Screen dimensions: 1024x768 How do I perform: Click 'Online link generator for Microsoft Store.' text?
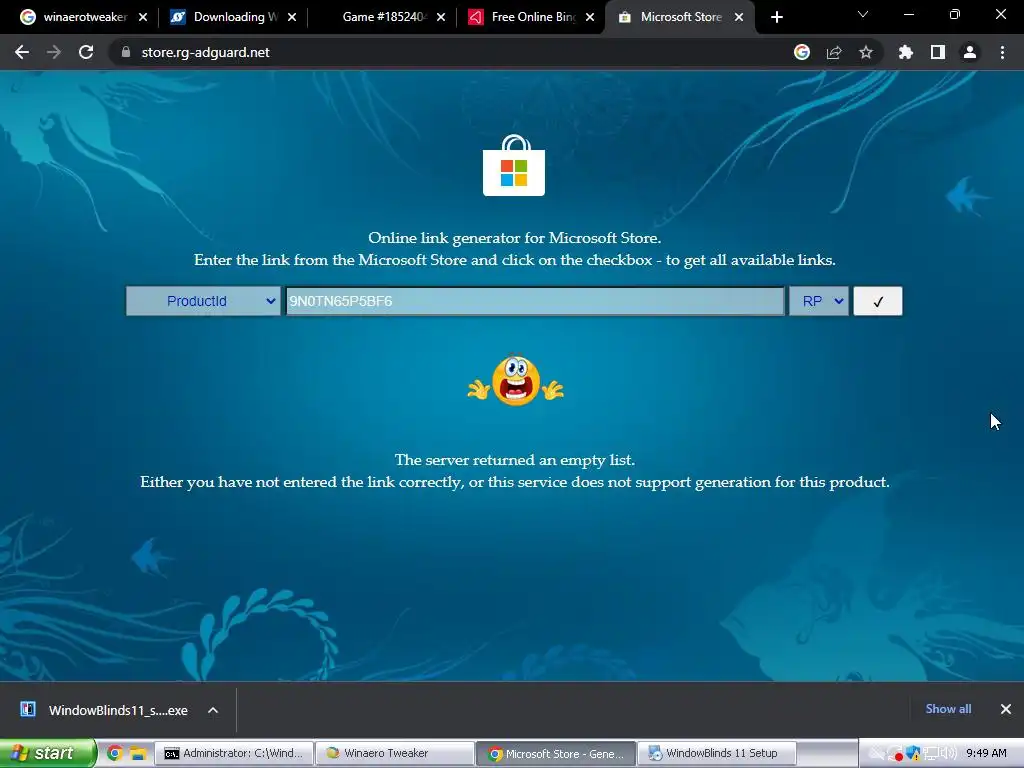515,238
